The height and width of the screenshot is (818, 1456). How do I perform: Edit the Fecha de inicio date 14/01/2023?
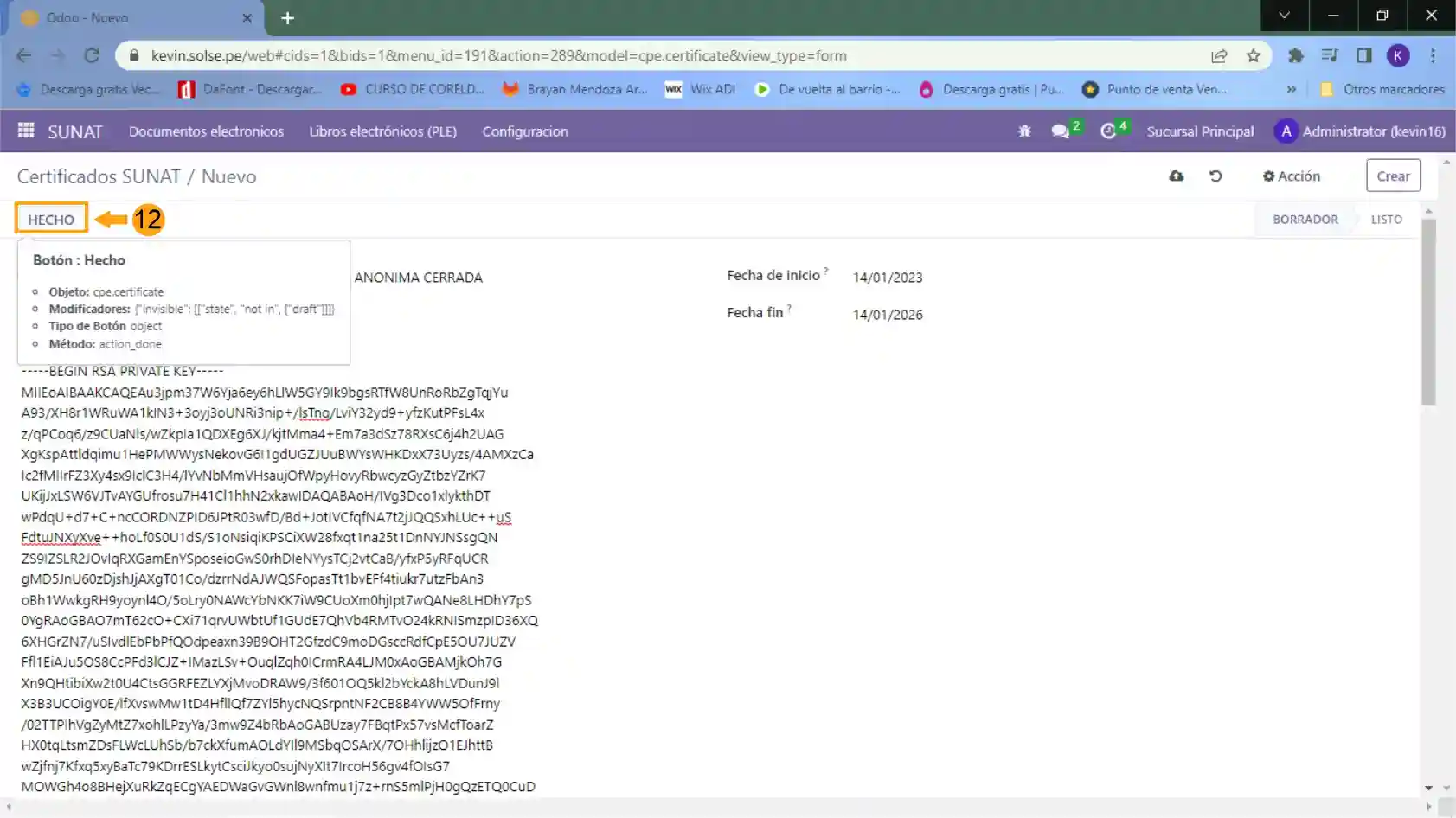[888, 278]
